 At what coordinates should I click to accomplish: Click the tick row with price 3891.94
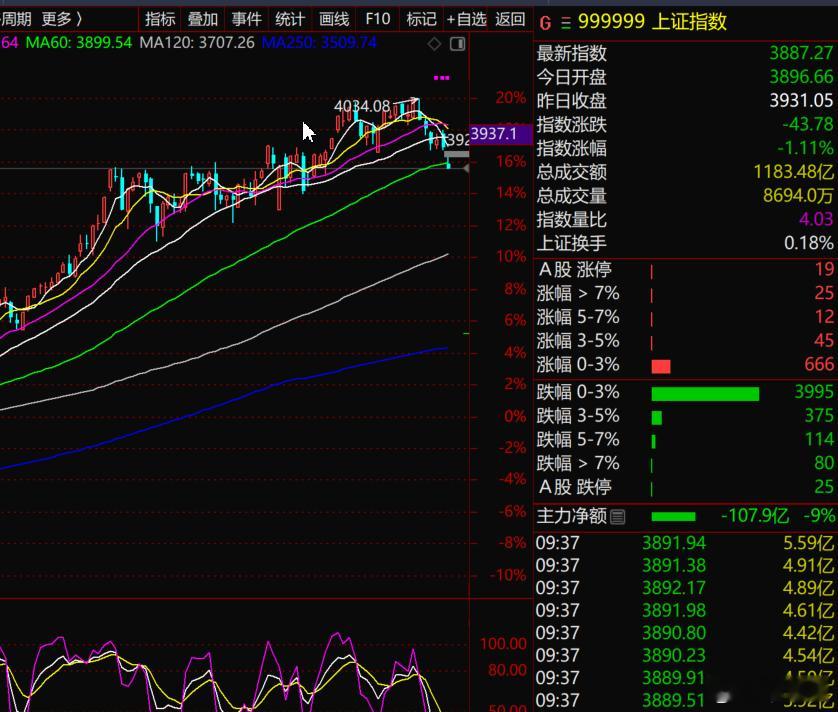pos(685,544)
